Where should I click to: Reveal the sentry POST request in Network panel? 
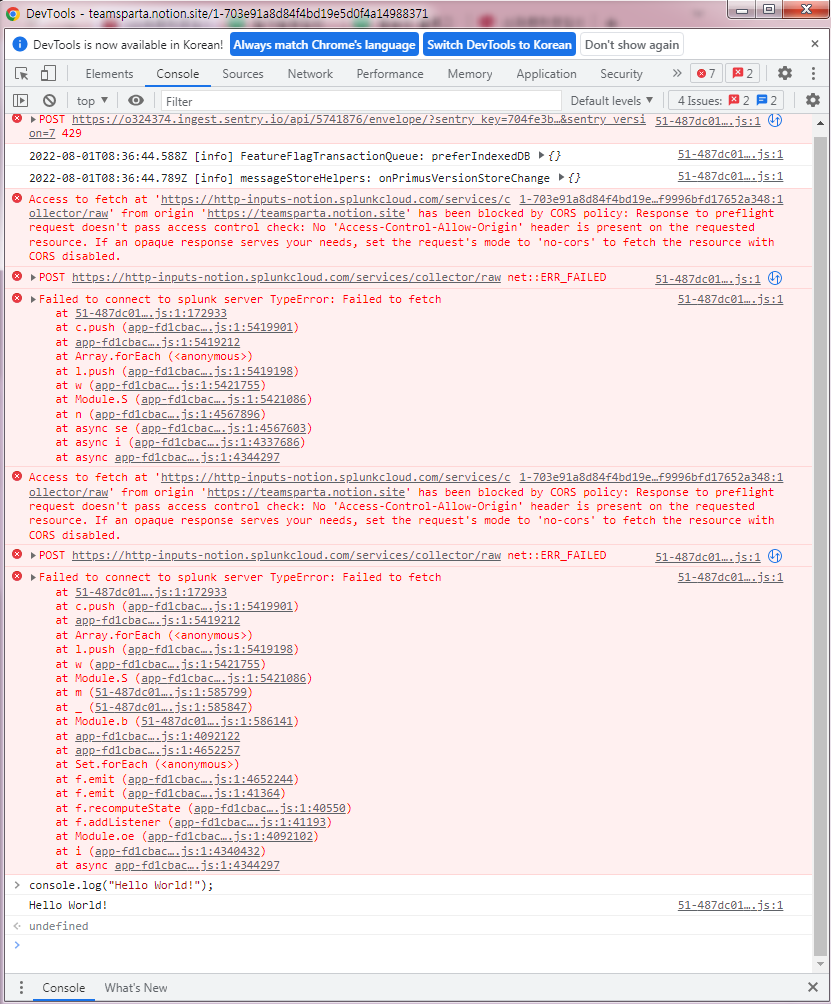point(775,120)
